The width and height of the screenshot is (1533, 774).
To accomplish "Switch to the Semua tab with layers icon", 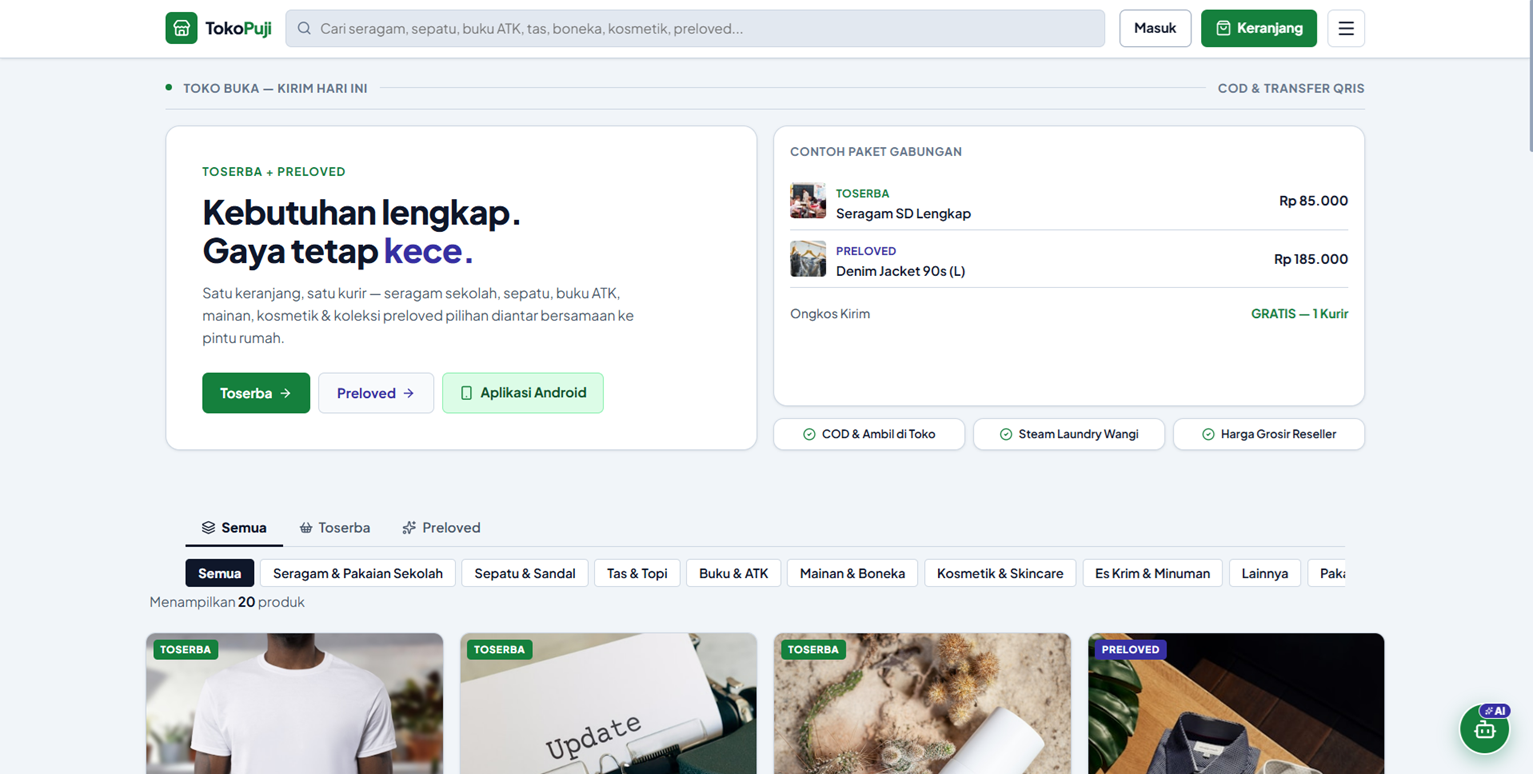I will tap(234, 527).
